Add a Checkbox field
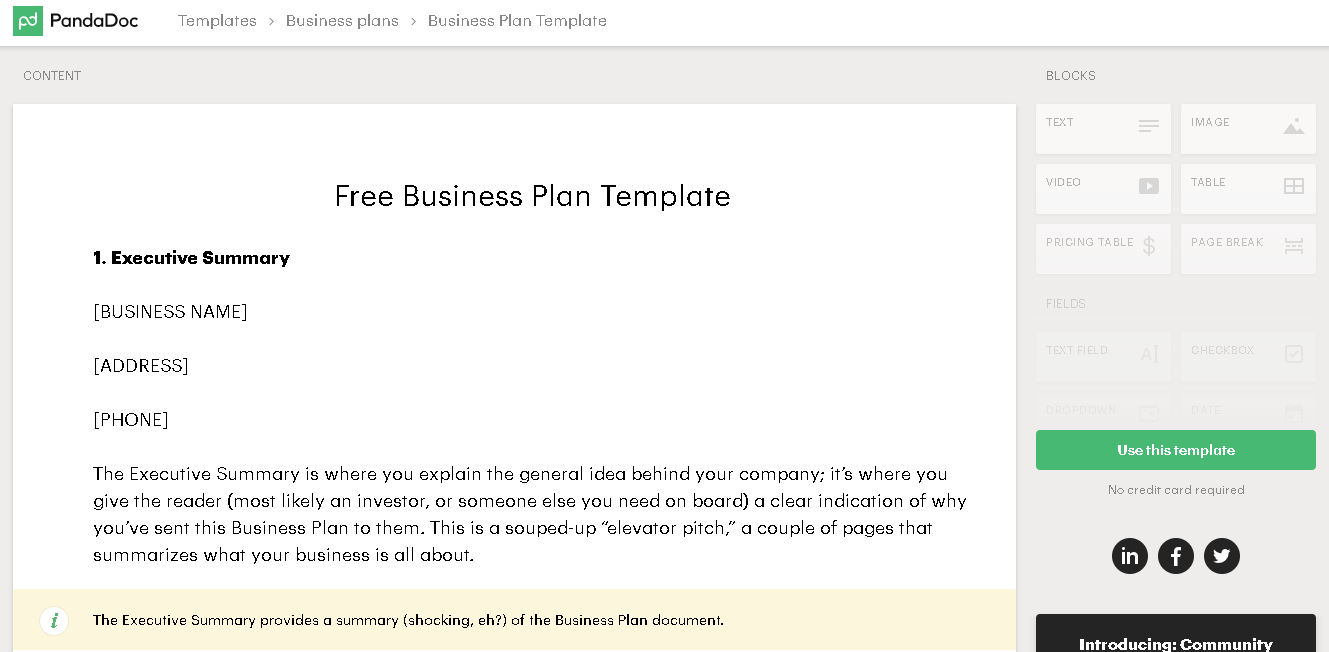The height and width of the screenshot is (652, 1329). point(1248,356)
